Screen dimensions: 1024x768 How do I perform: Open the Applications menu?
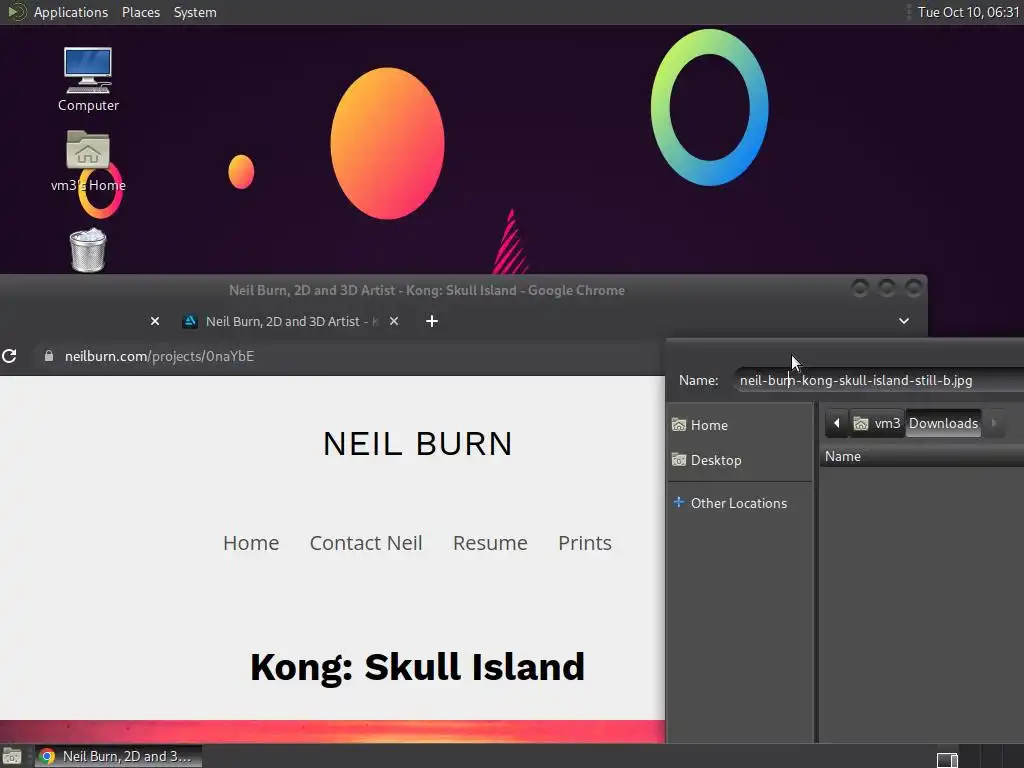click(x=71, y=12)
